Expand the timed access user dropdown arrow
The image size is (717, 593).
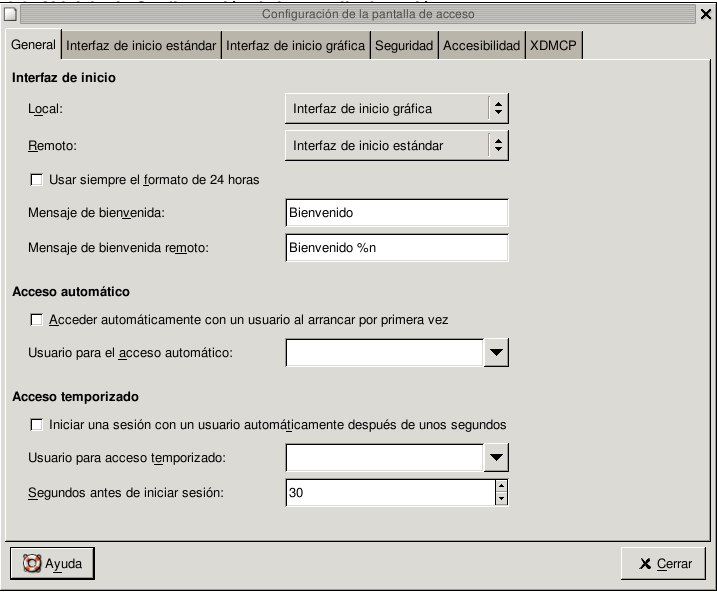(496, 457)
